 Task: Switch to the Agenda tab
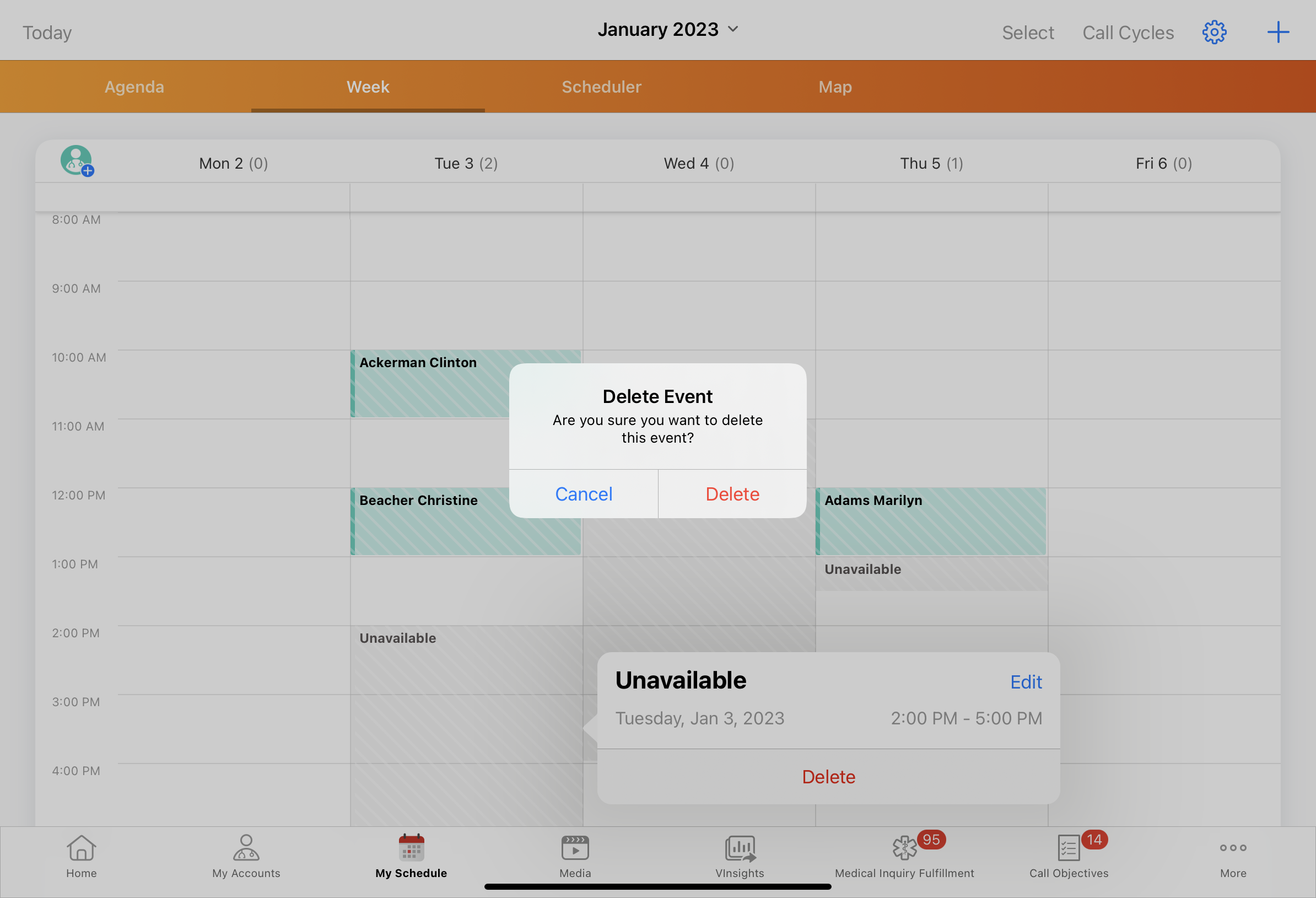[134, 87]
